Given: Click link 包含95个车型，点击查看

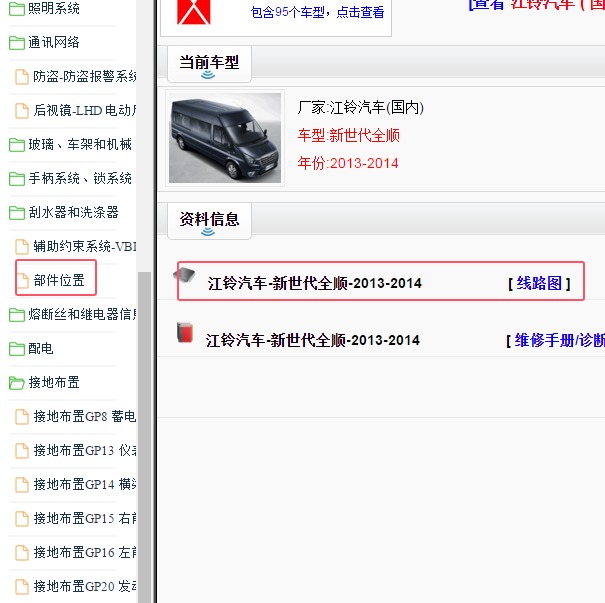Looking at the screenshot, I should click(x=318, y=12).
